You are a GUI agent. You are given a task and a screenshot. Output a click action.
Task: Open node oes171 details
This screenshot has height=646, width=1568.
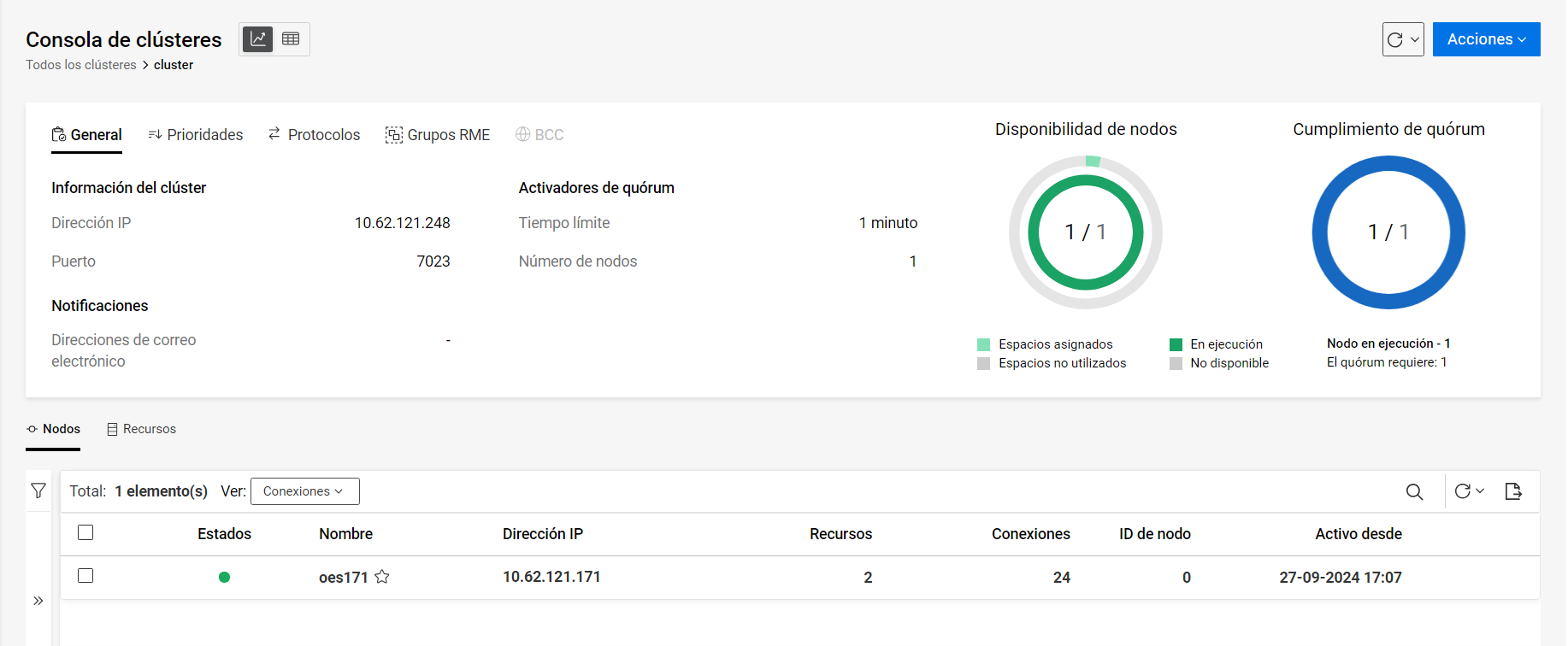344,578
